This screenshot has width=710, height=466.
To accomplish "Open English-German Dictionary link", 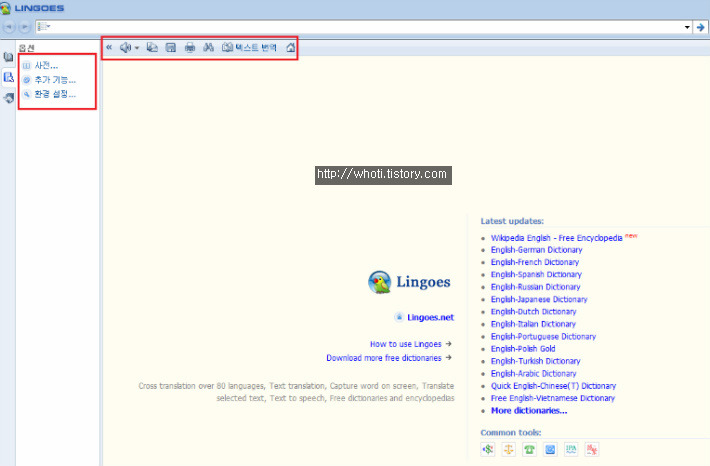I will (x=537, y=250).
